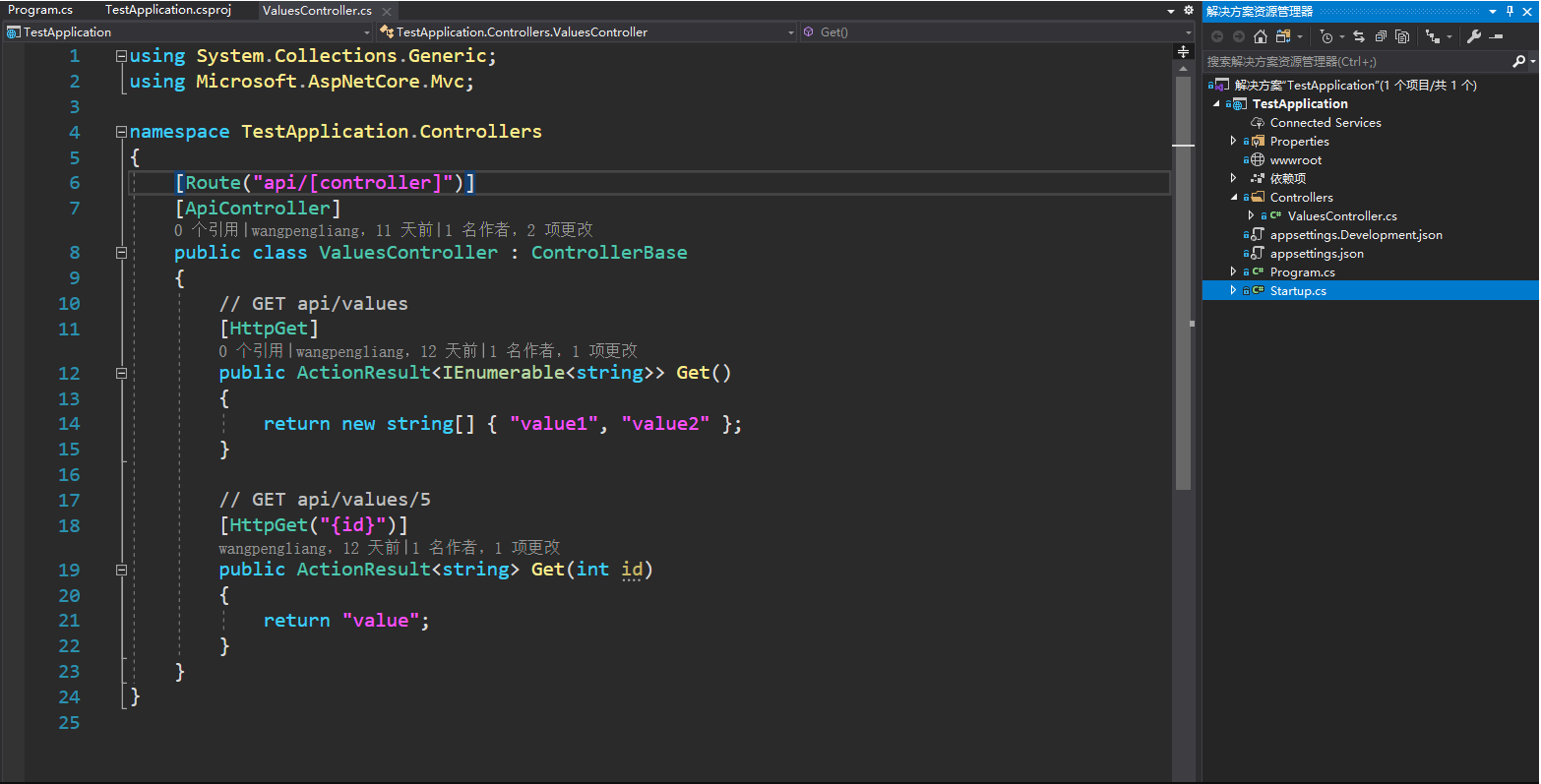Viewport: 1541px width, 784px height.
Task: Open ValuesController.cs from Solution Explorer
Action: (1342, 215)
